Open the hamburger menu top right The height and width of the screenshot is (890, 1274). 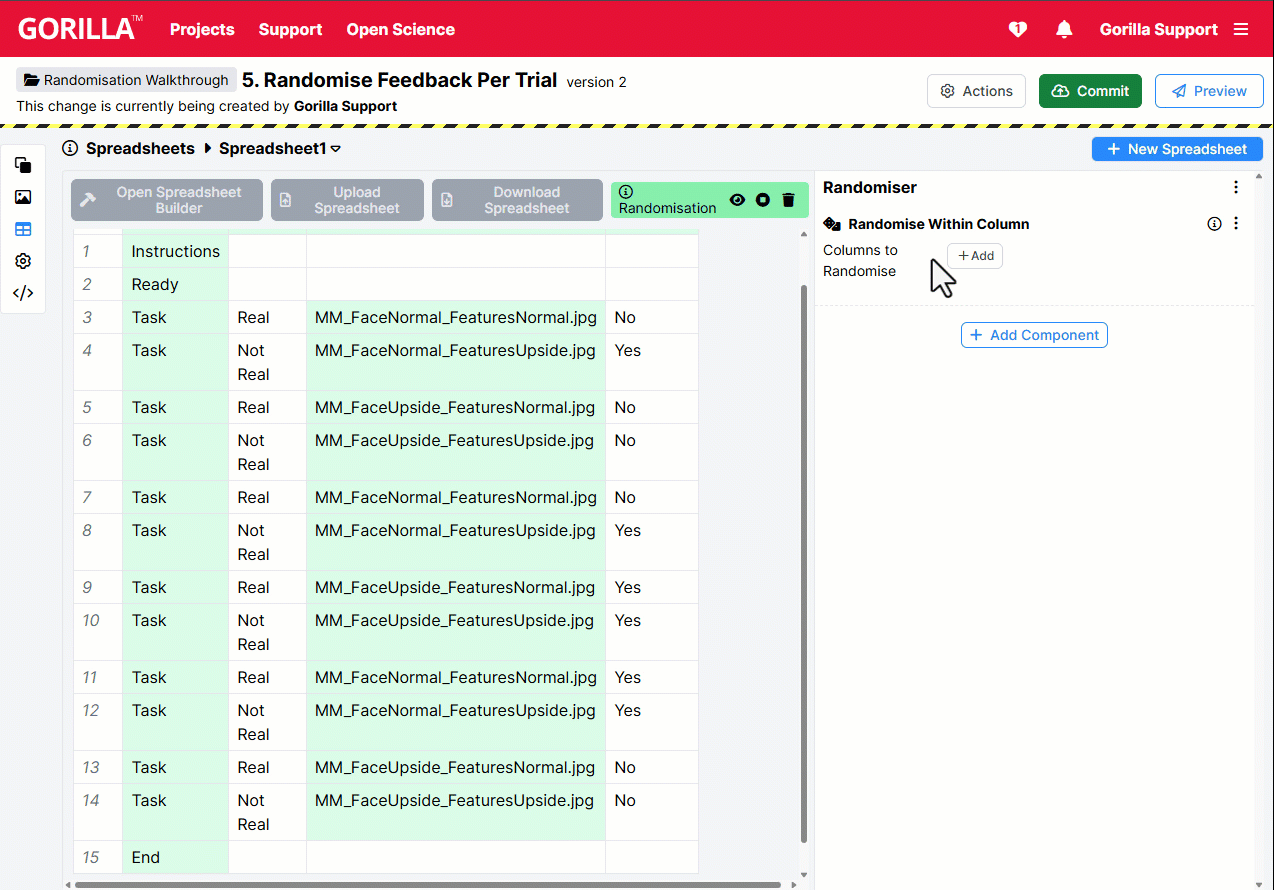[1241, 29]
